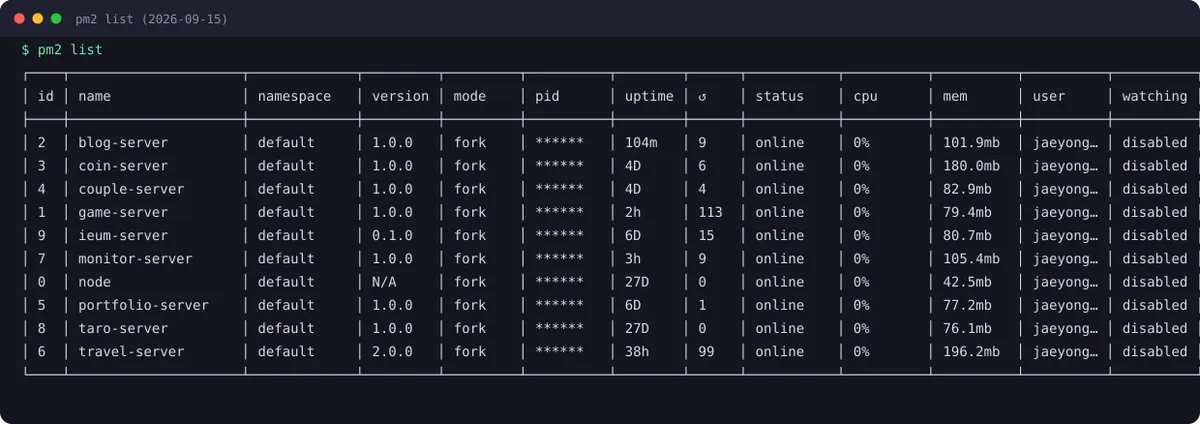This screenshot has height=424, width=1200.
Task: Click restart count "15" for ieum-server
Action: pyautogui.click(x=706, y=235)
